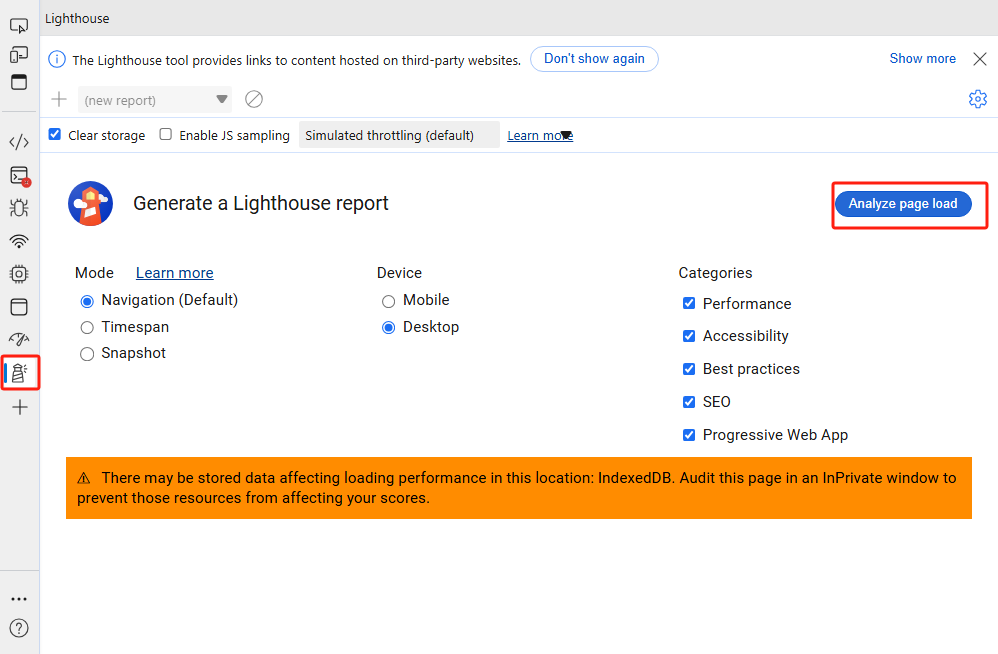
Task: Click the IndexedDB warning message
Action: click(519, 488)
